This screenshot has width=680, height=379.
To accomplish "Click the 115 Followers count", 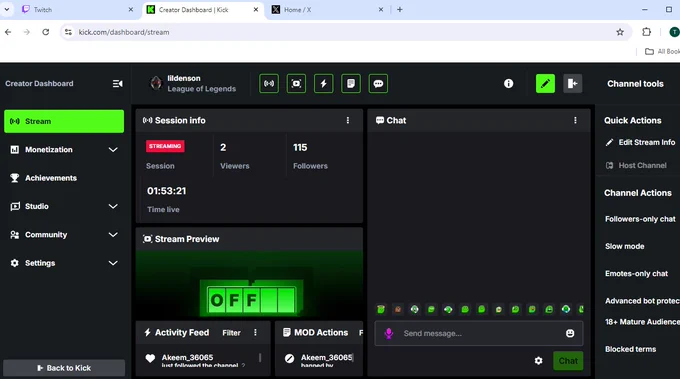I will click(300, 147).
